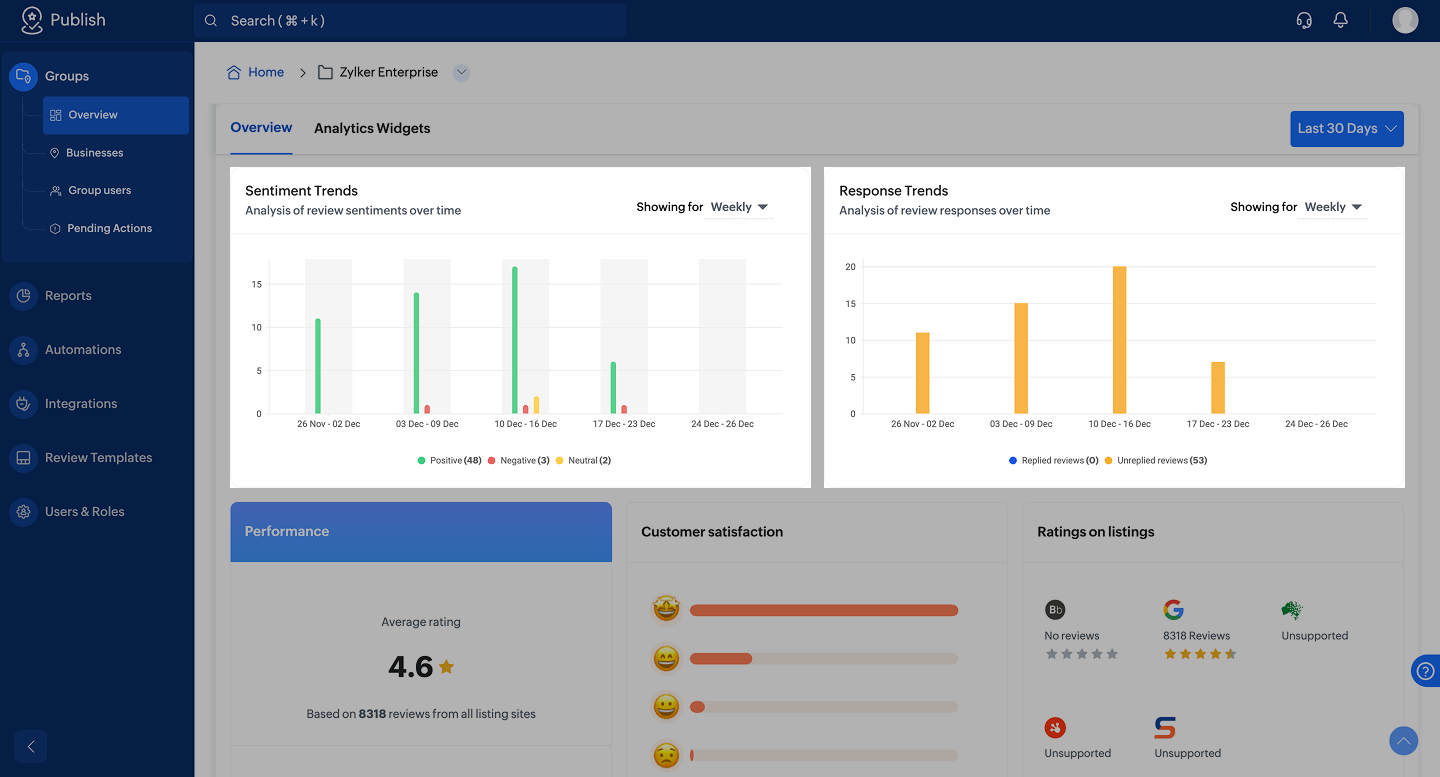
Task: Open Weekly dropdown in Sentiment Trends
Action: pyautogui.click(x=739, y=207)
